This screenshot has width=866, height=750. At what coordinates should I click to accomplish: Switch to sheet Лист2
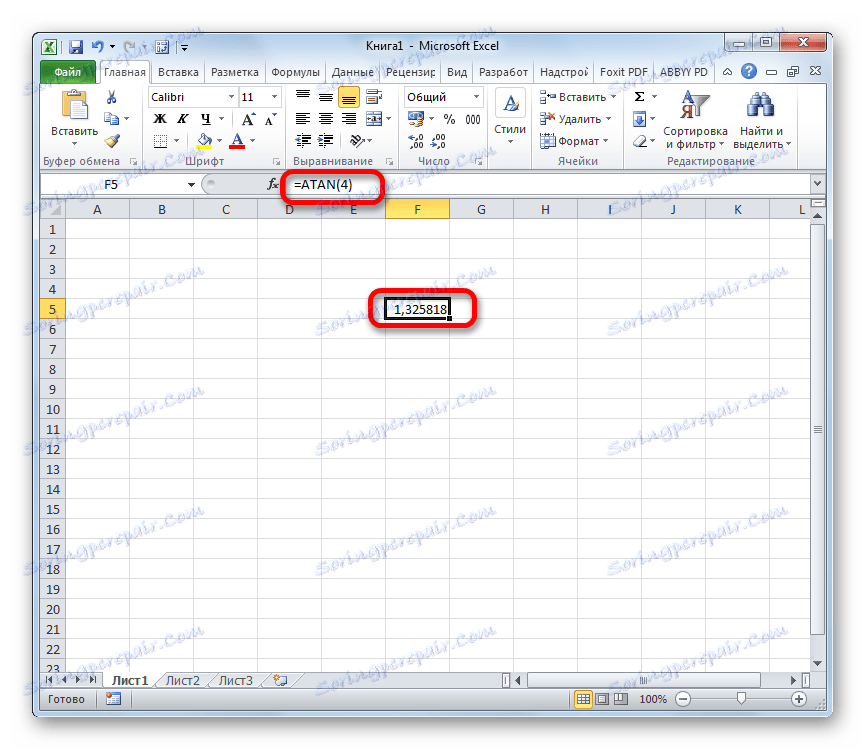(x=182, y=679)
